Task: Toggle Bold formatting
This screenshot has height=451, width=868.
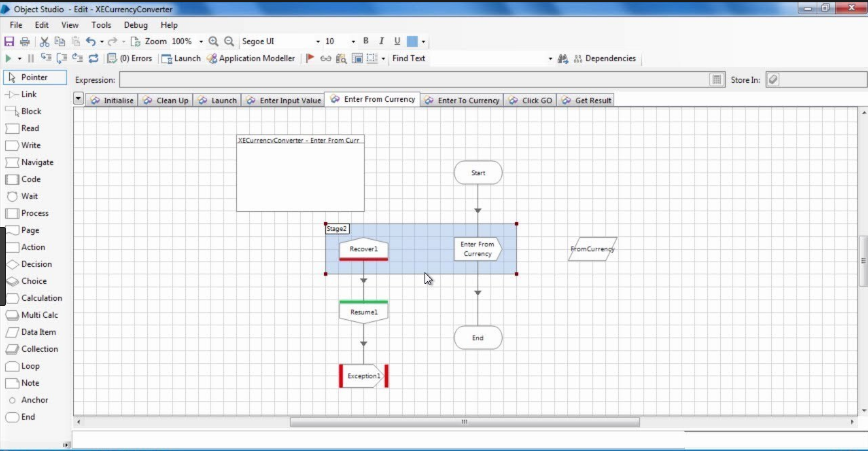Action: tap(365, 41)
